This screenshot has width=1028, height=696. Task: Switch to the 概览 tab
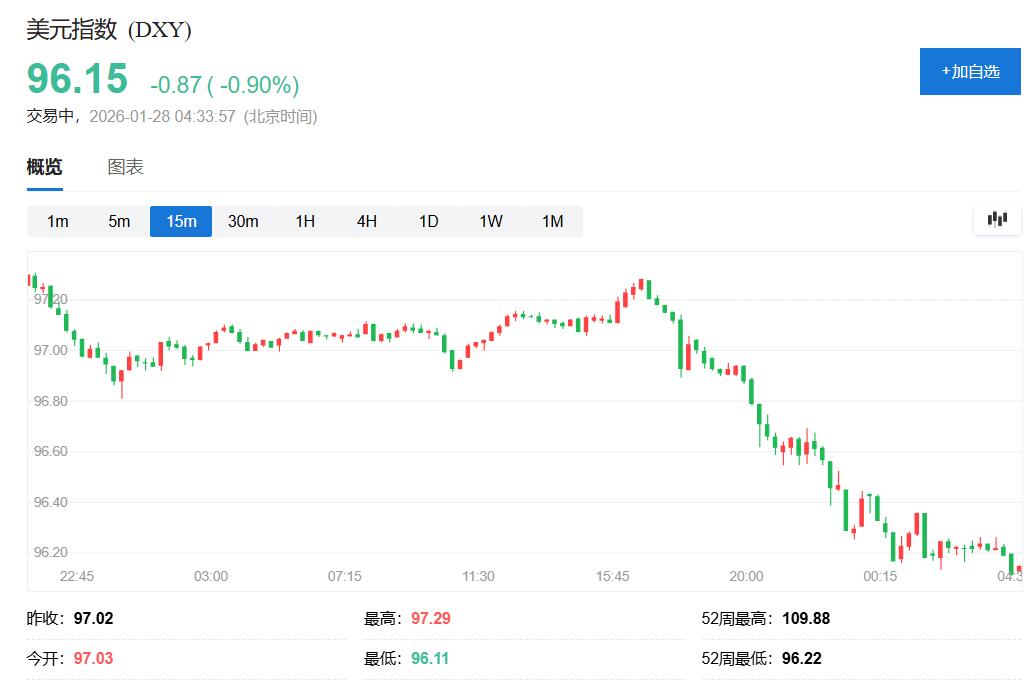pos(44,167)
